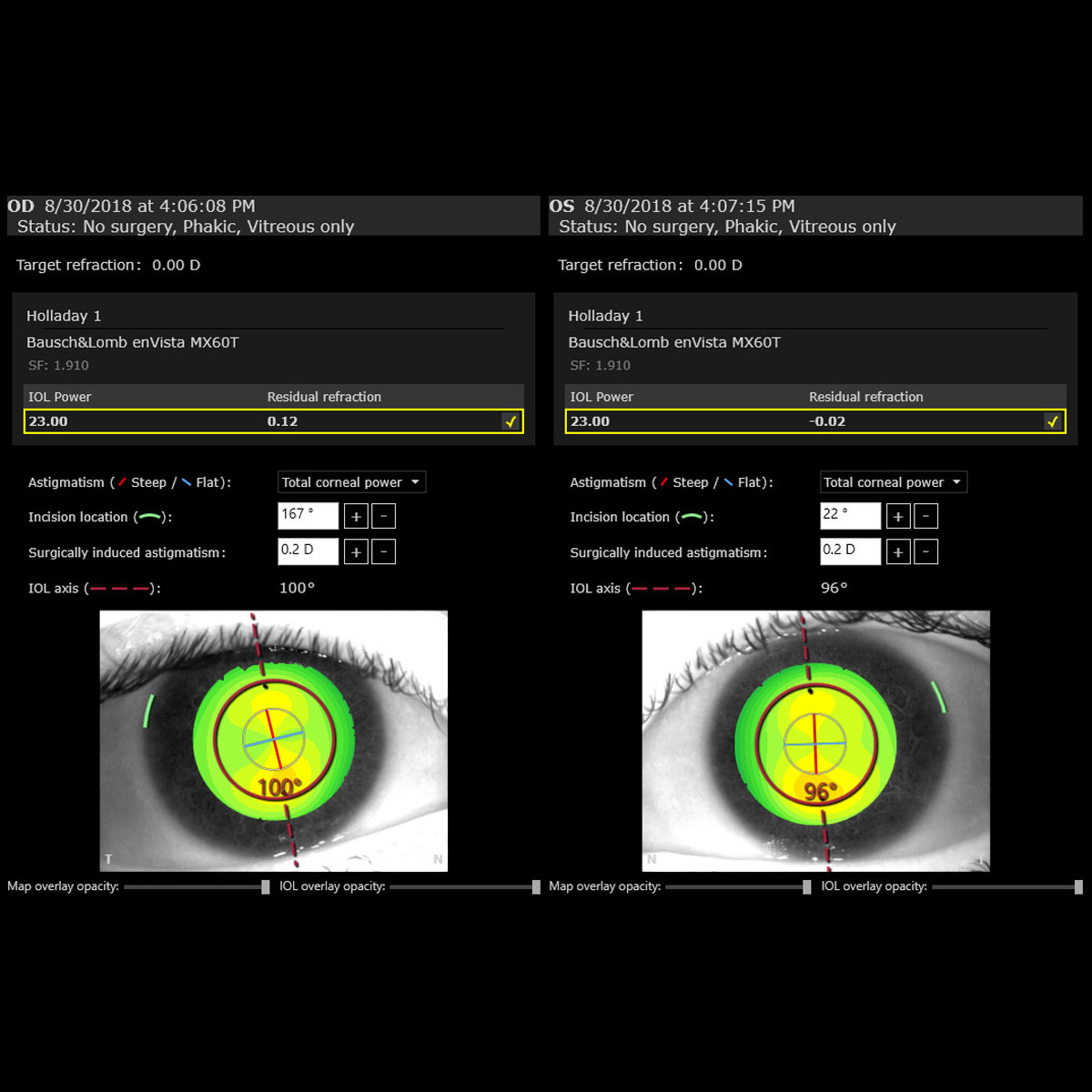The width and height of the screenshot is (1092, 1092).
Task: Click the OD Map overlay opacity slider handle
Action: point(266,887)
